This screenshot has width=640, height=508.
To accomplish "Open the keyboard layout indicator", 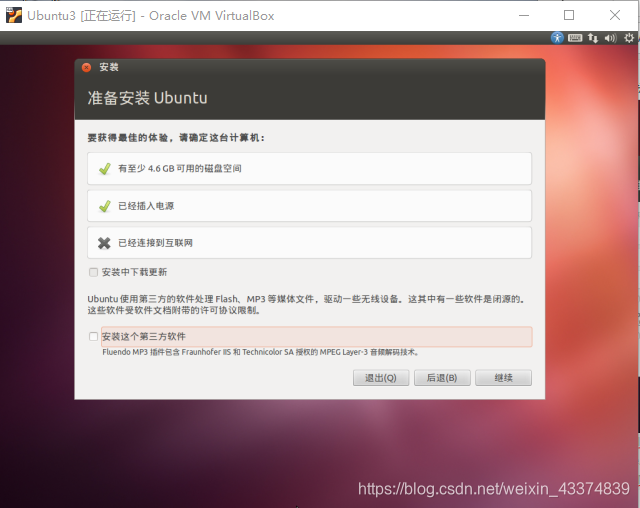I will pos(575,38).
